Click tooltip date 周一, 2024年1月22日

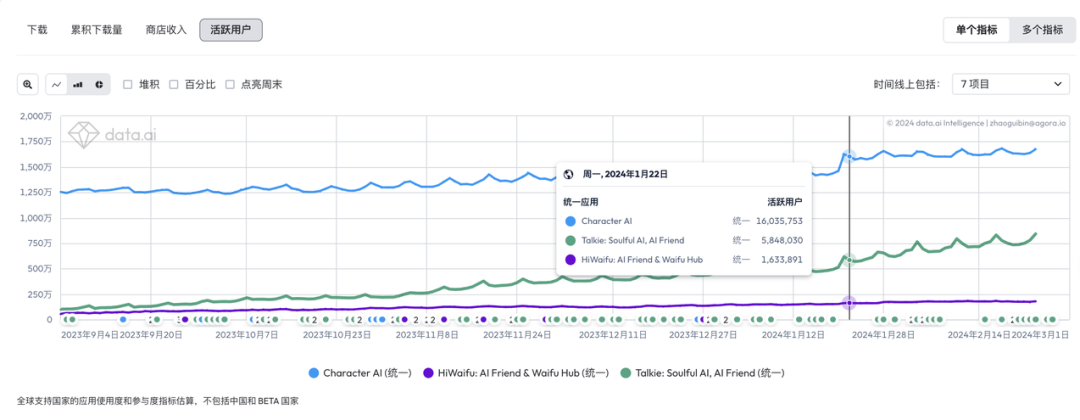[x=625, y=175]
